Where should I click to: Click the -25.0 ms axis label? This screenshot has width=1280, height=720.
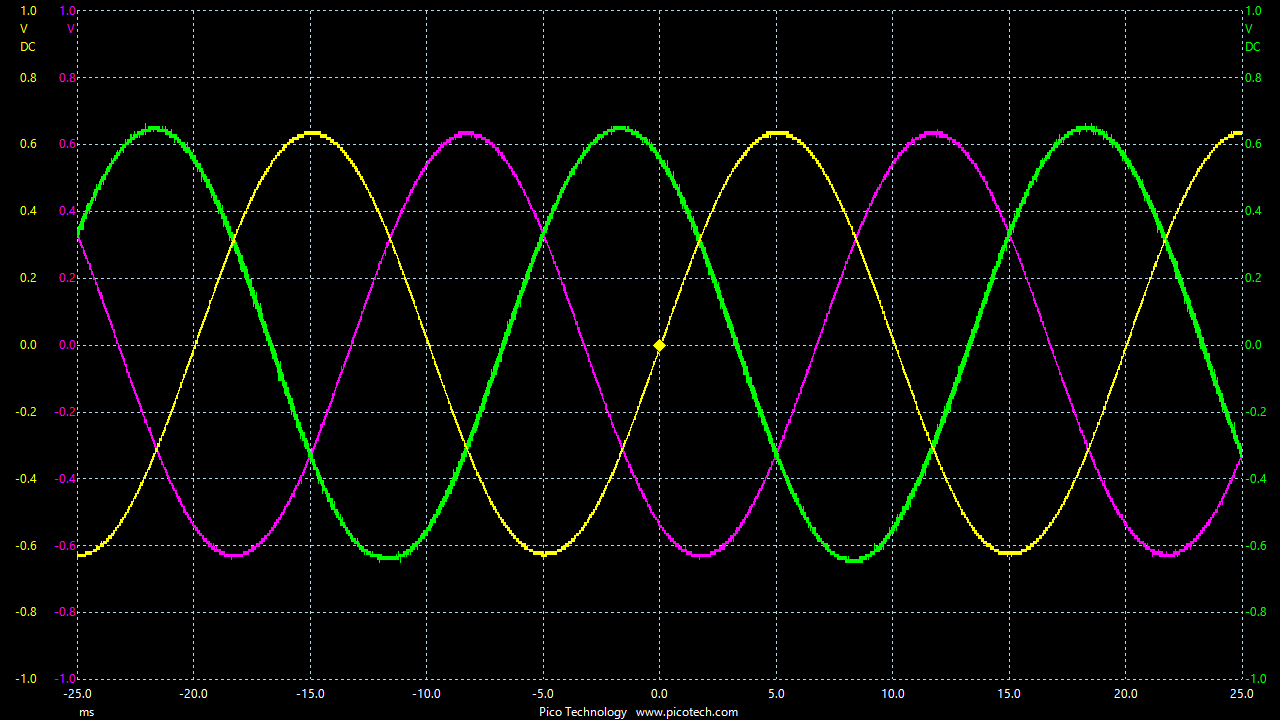tap(78, 693)
